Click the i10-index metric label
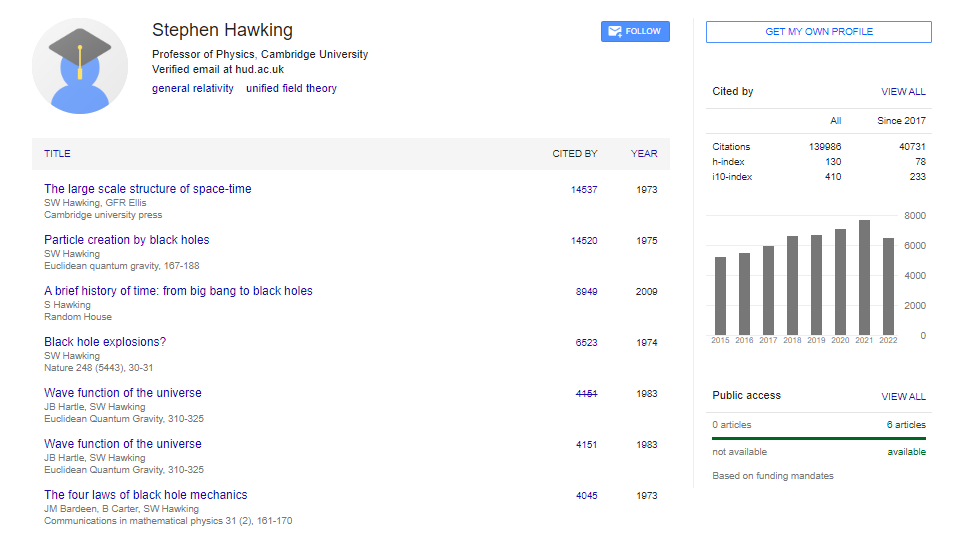This screenshot has width=959, height=538. click(x=732, y=177)
